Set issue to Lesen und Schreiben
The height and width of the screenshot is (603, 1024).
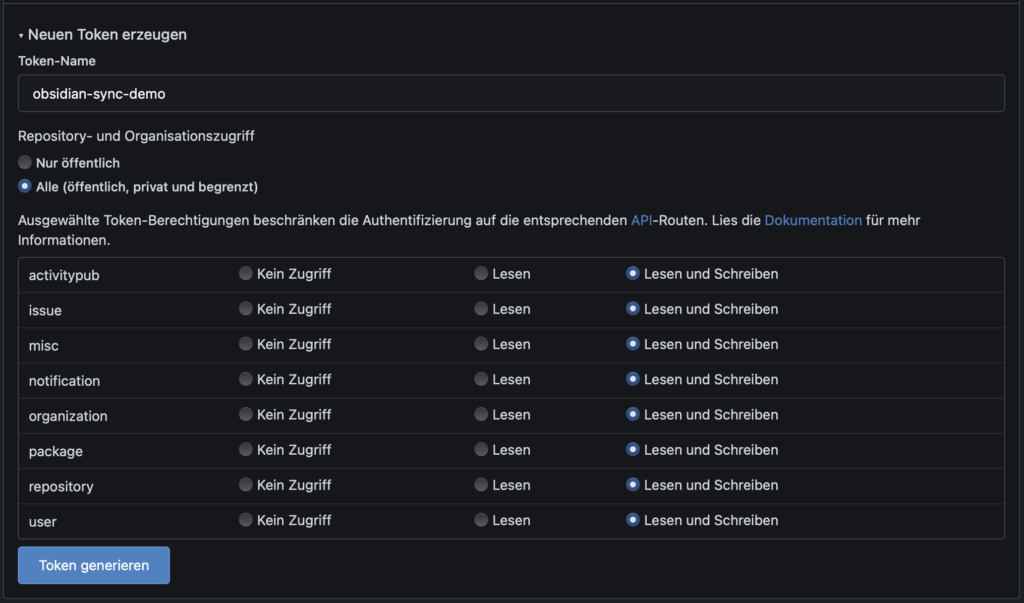[x=633, y=309]
